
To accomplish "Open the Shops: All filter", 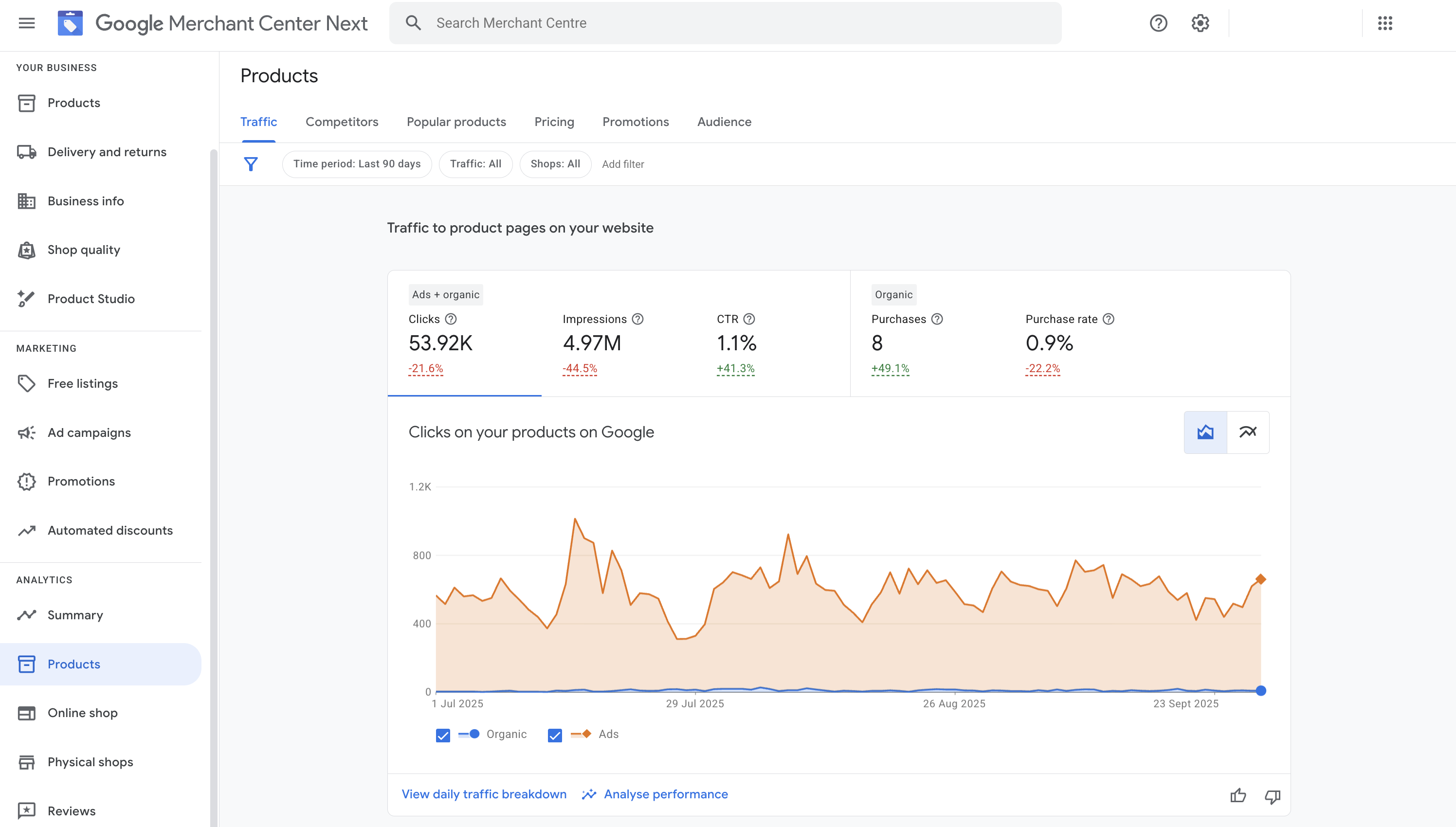I will coord(555,163).
